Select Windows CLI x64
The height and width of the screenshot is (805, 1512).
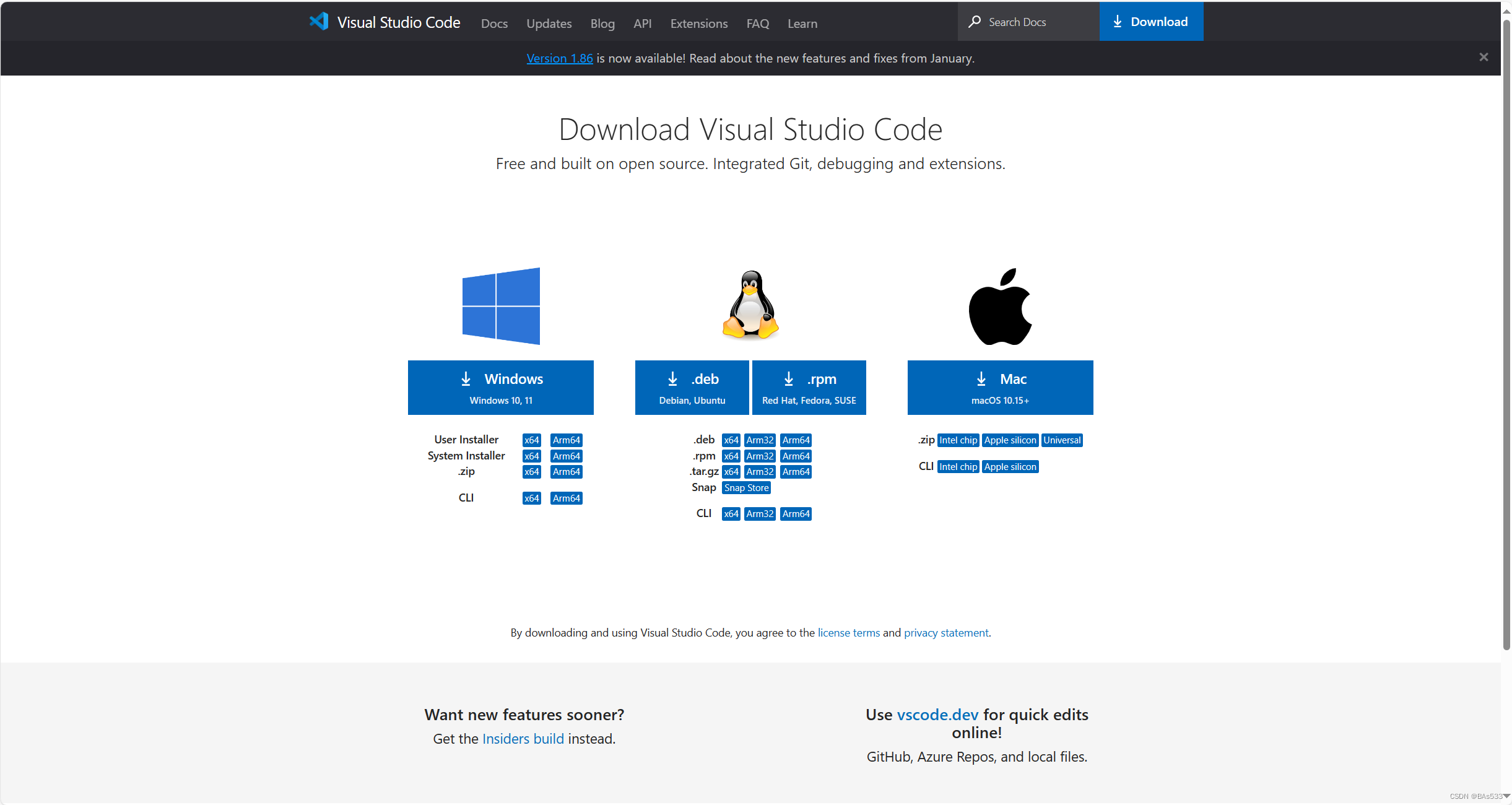coord(531,498)
